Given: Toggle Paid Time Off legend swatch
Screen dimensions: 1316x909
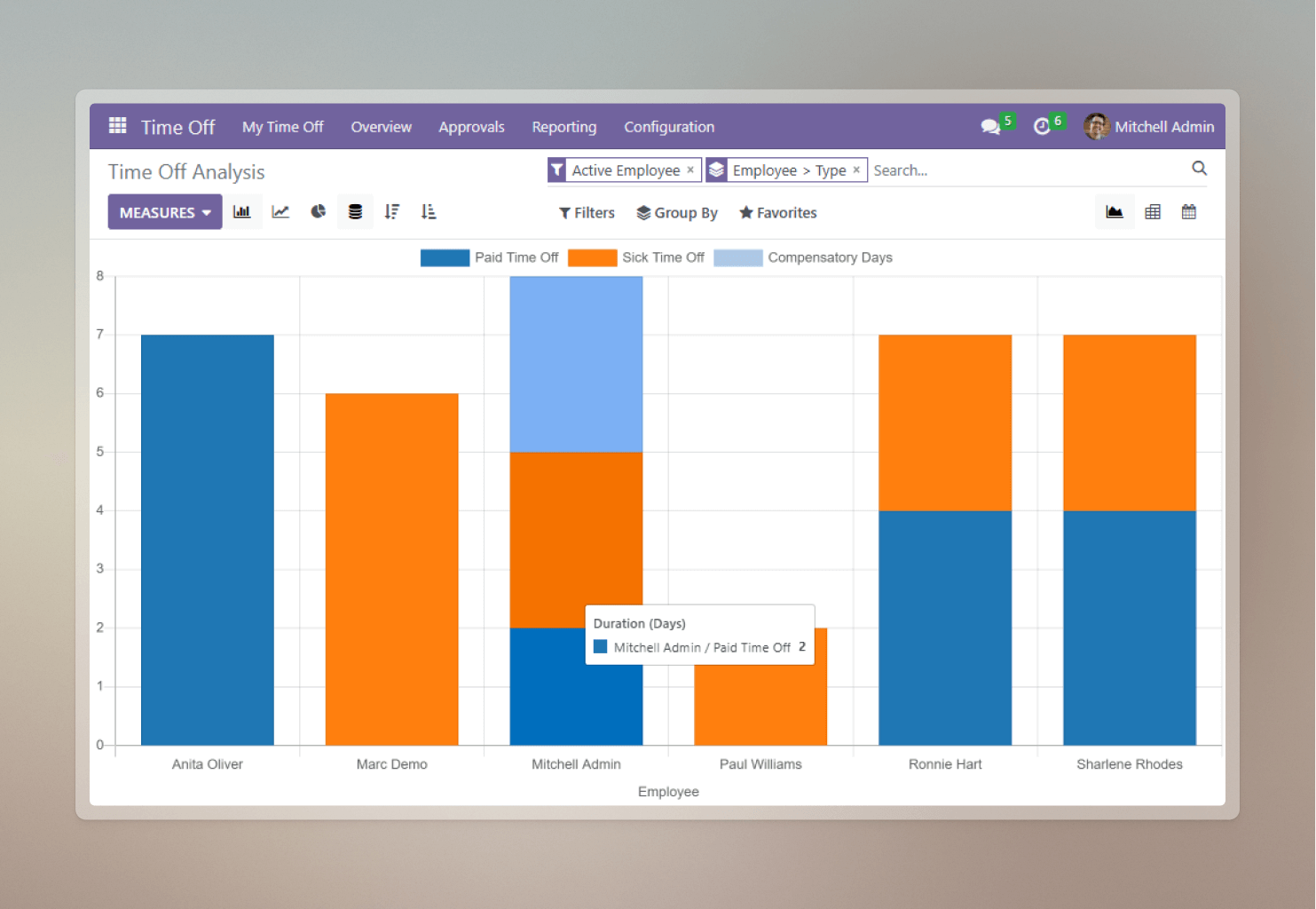Looking at the screenshot, I should [x=445, y=257].
